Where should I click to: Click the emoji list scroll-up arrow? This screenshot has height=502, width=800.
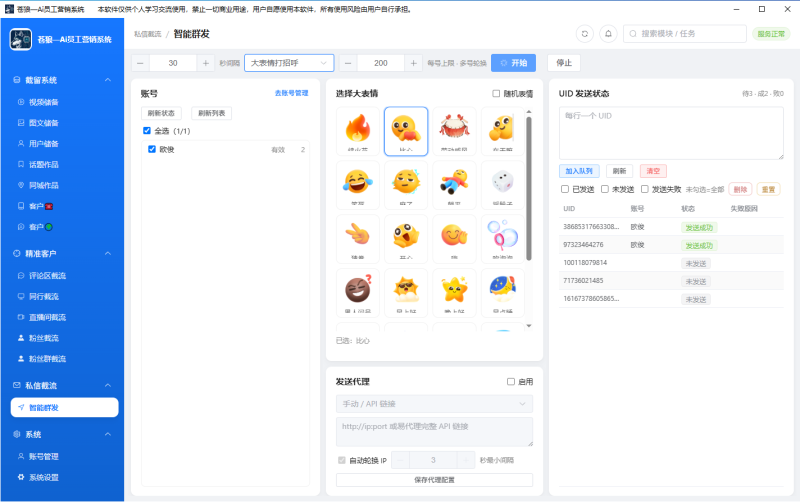click(529, 111)
